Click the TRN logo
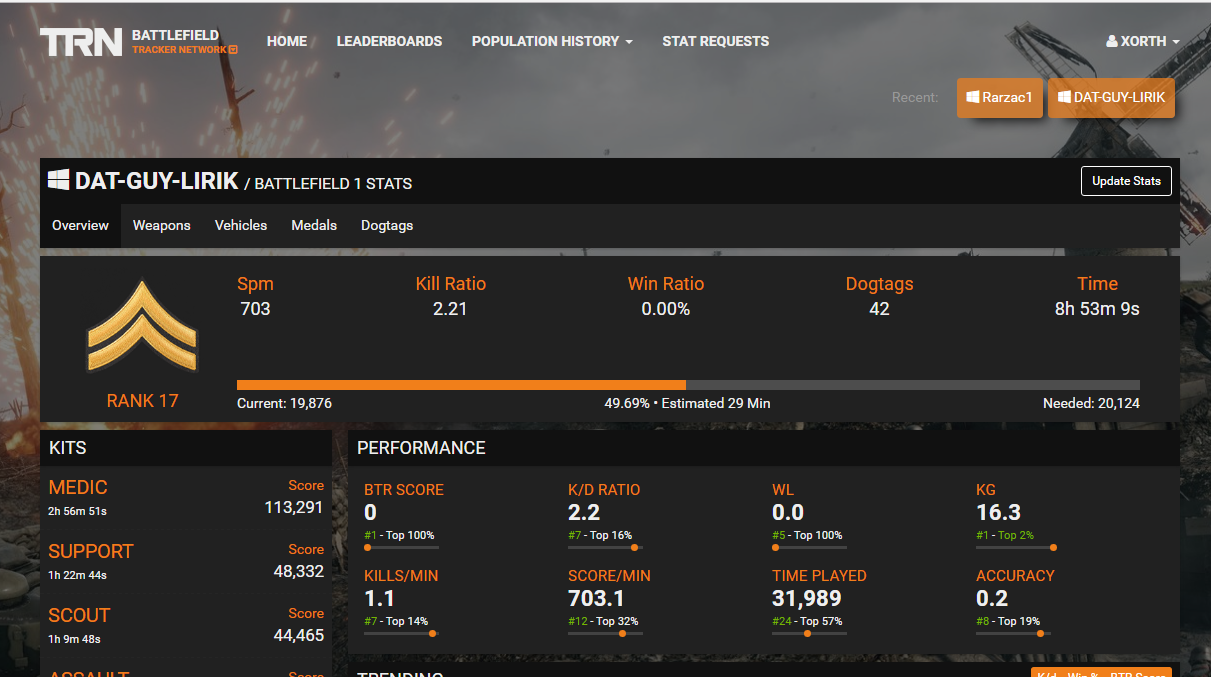1211x677 pixels. coord(81,42)
